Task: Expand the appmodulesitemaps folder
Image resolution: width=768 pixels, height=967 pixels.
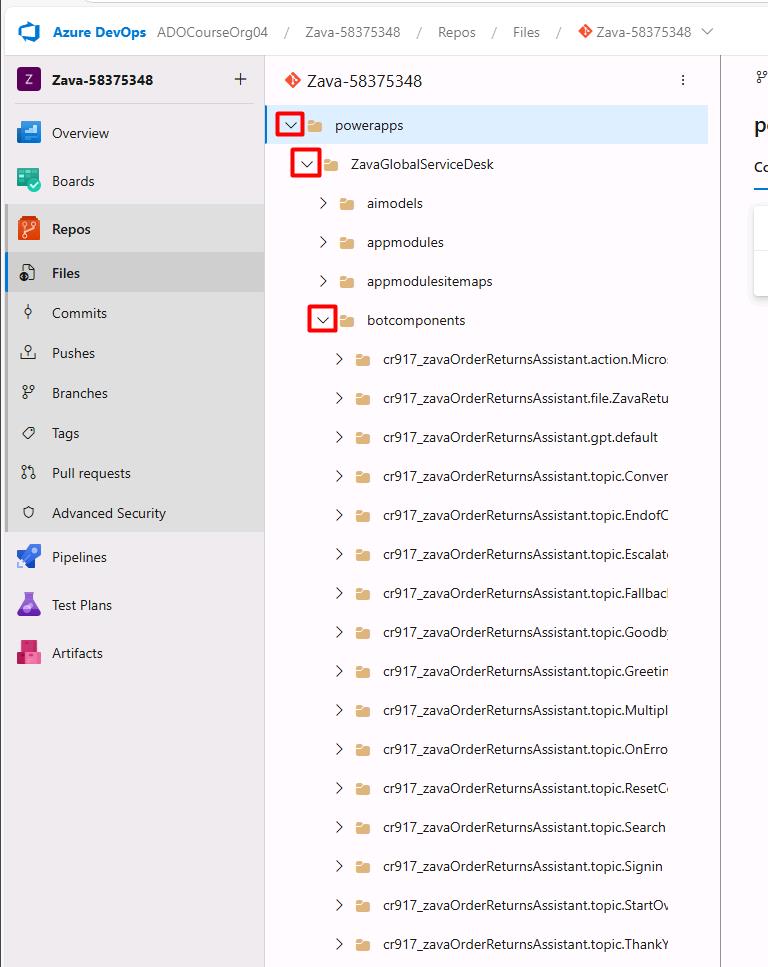Action: click(323, 281)
